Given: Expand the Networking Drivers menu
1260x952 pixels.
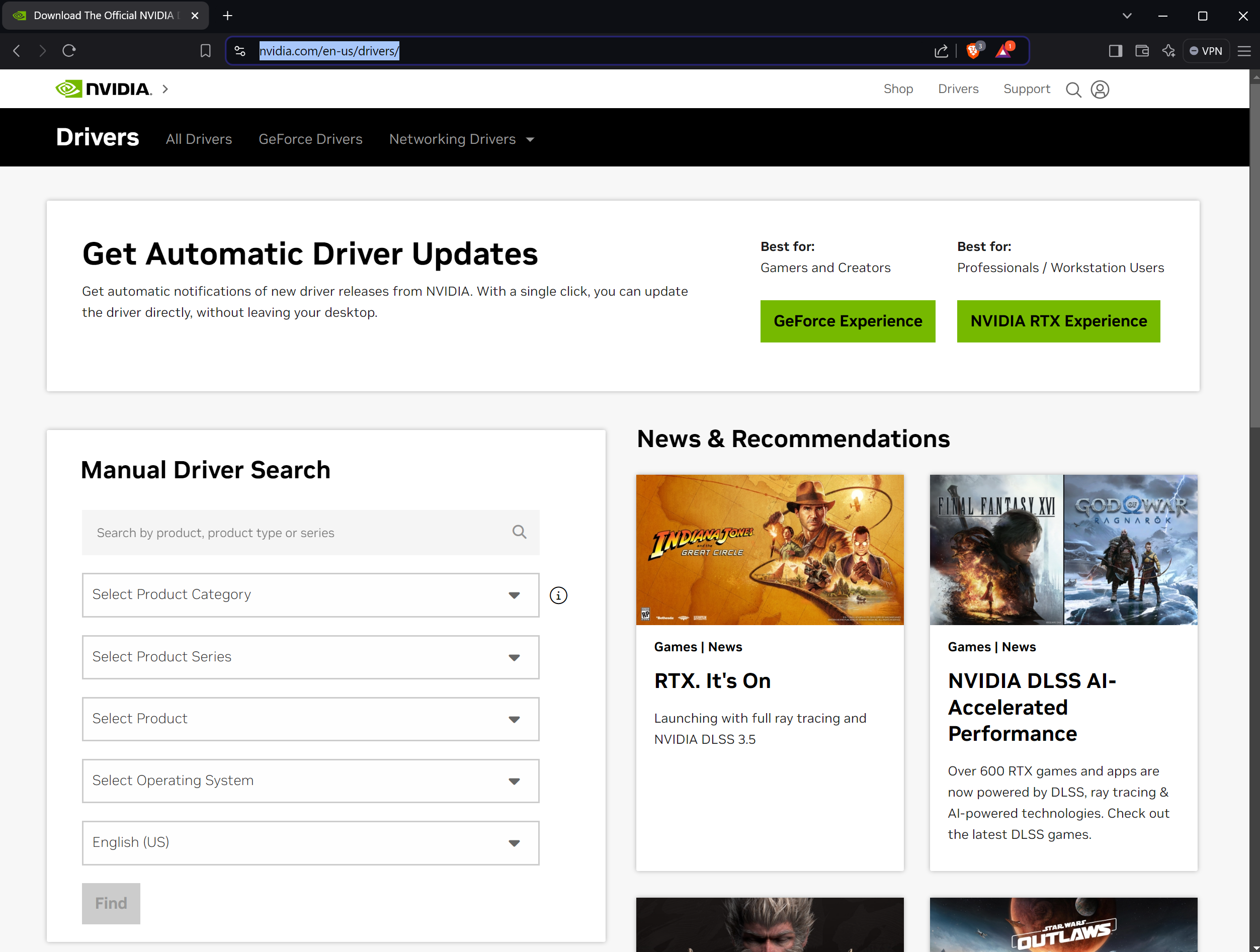Looking at the screenshot, I should [x=461, y=139].
